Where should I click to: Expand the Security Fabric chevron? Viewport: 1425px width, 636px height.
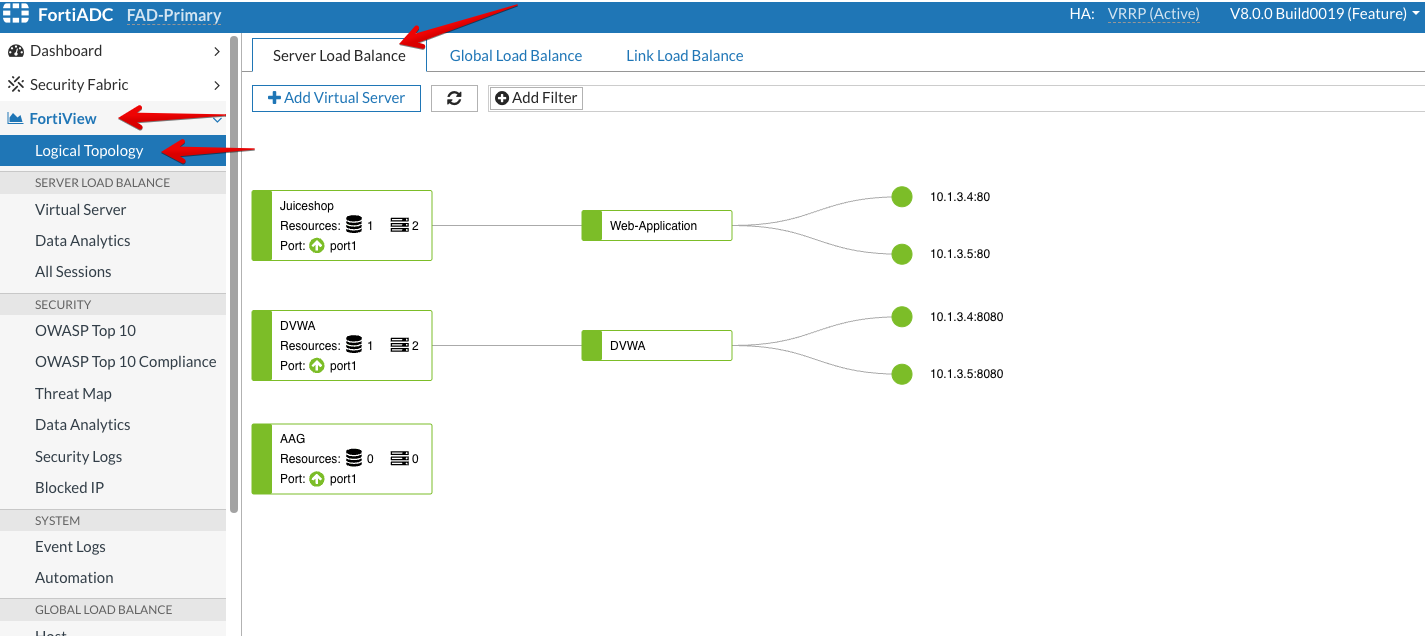coord(217,85)
